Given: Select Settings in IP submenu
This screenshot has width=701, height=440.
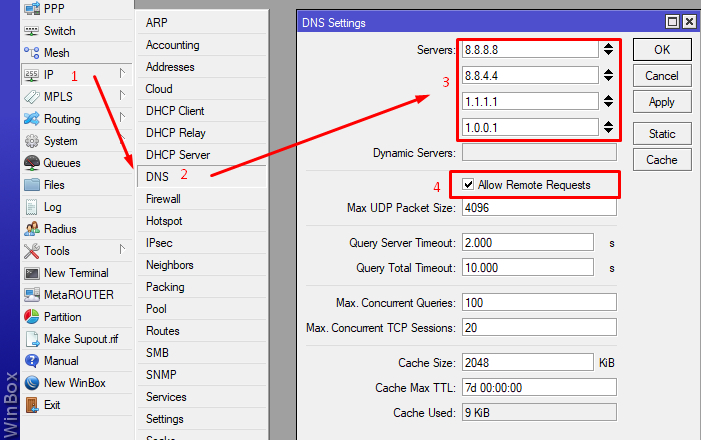Looking at the screenshot, I should tap(202, 419).
